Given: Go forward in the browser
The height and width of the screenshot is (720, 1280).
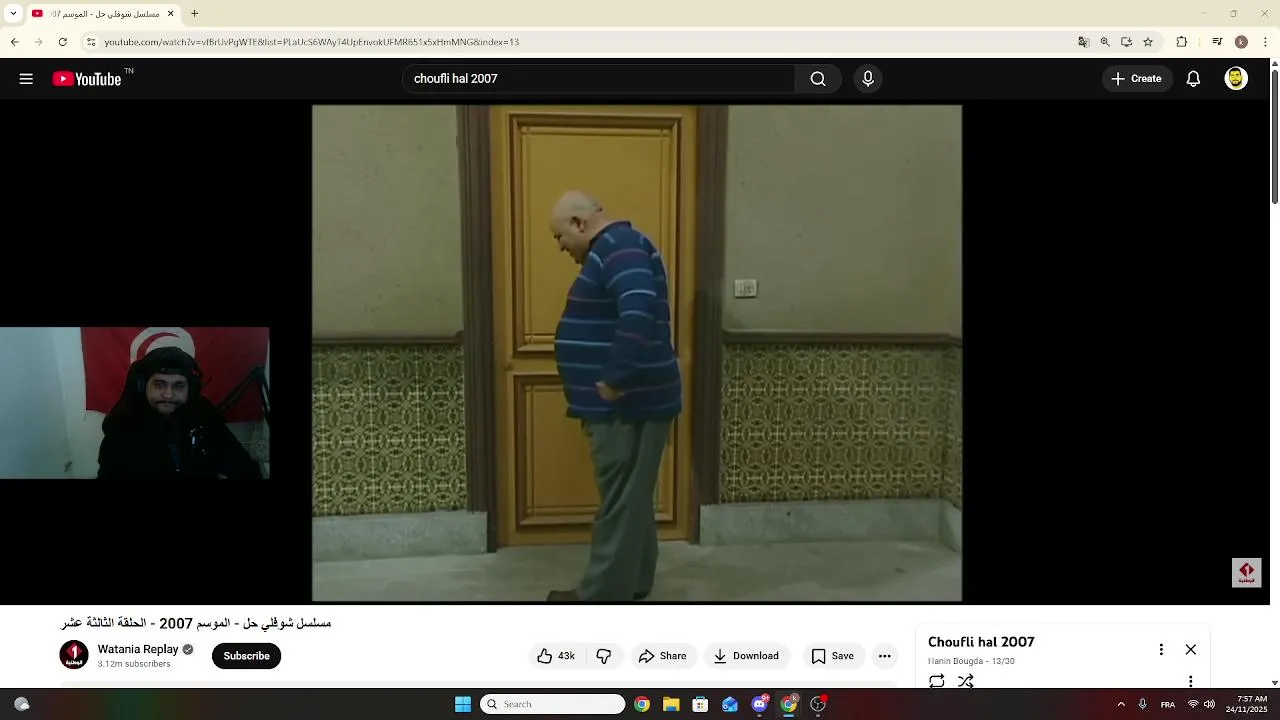Looking at the screenshot, I should (x=39, y=42).
